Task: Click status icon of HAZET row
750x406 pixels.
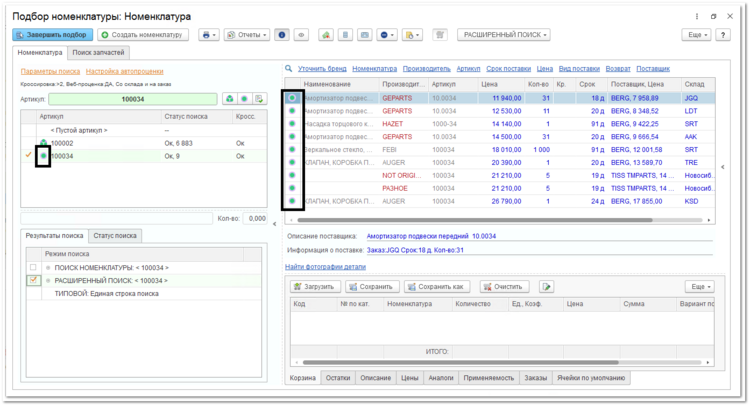Action: tap(292, 123)
